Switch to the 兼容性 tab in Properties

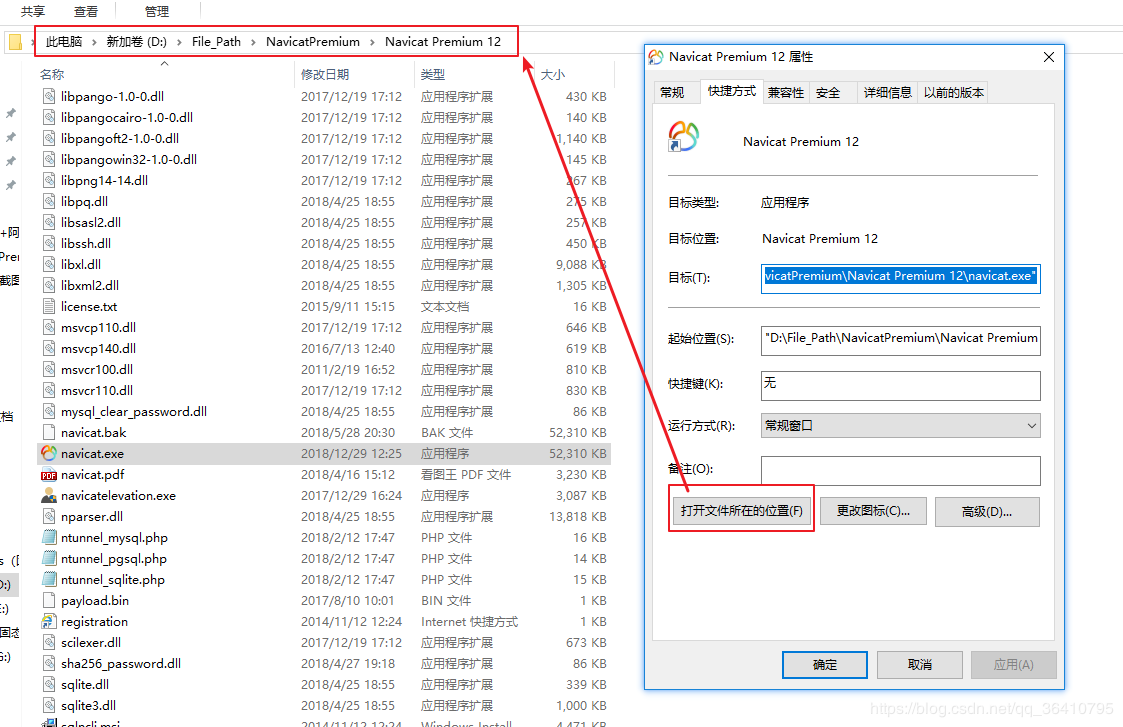786,92
